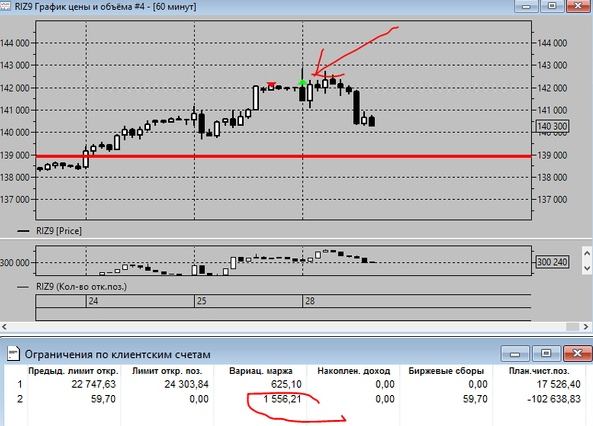Click the document icon of the client accounts limits table
593x426 pixels.
click(x=13, y=353)
